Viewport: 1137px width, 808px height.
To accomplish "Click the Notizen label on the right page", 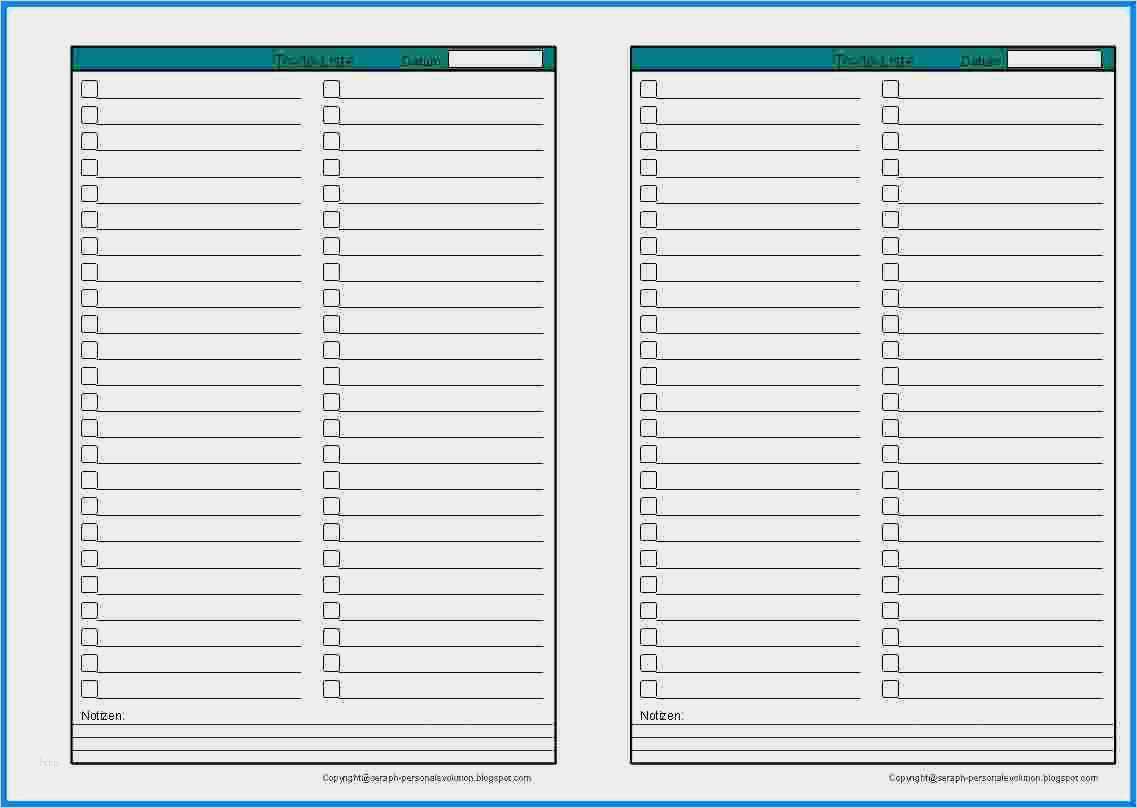I will click(662, 715).
